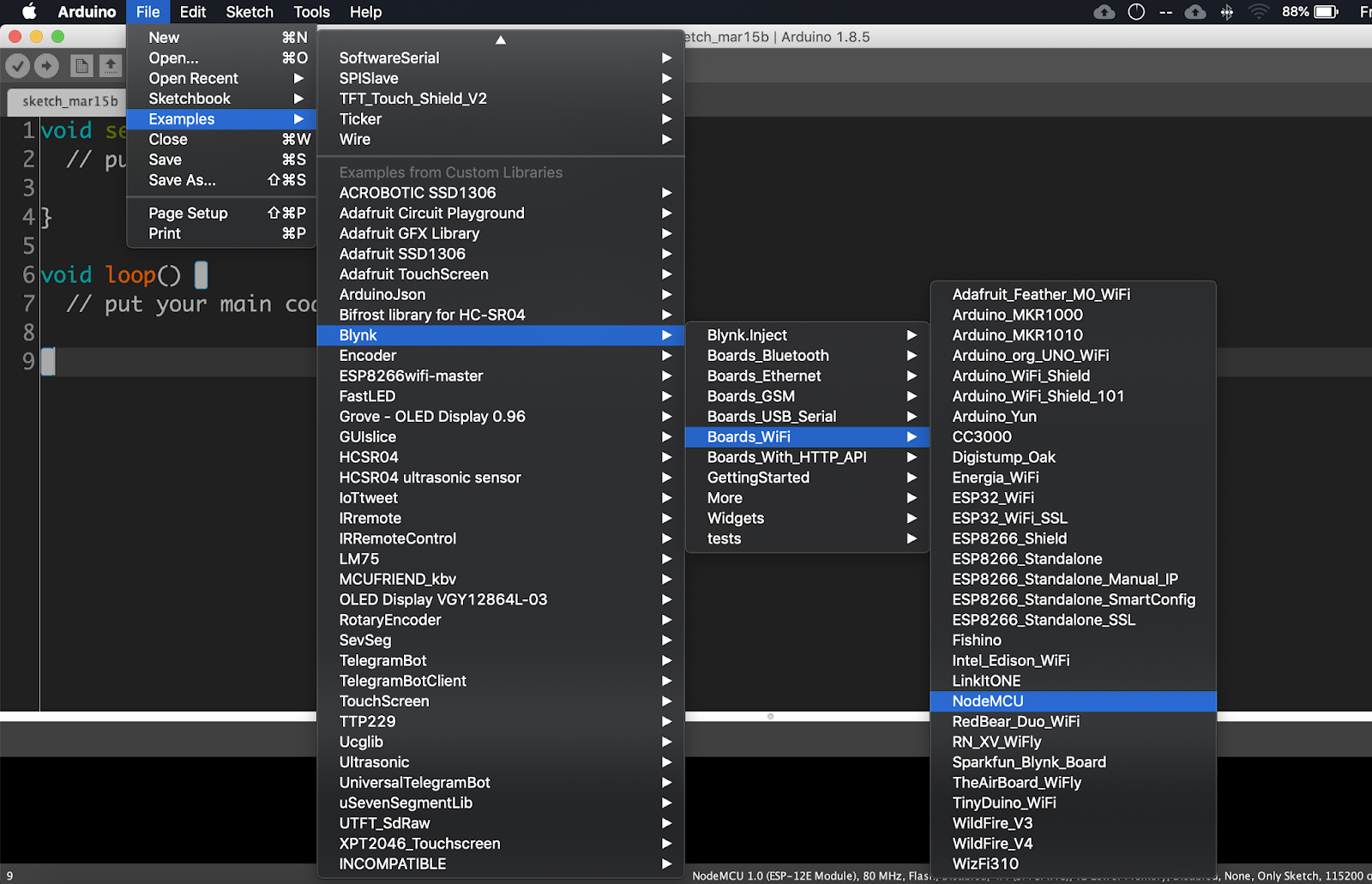
Task: Expand the Open Recent submenu arrow
Action: [x=298, y=78]
